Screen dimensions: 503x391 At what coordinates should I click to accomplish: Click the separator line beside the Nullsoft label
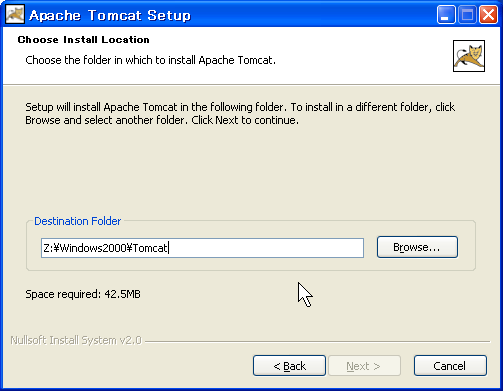pos(318,341)
